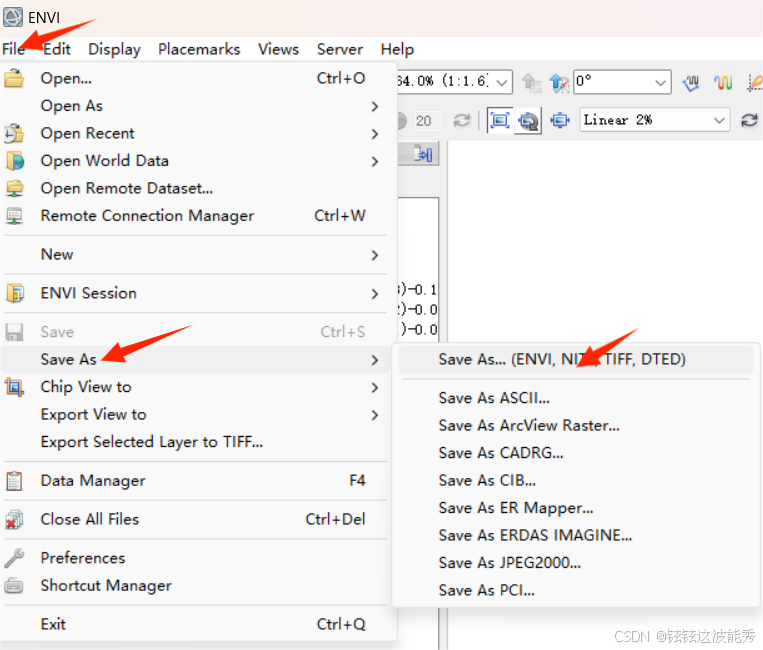This screenshot has width=763, height=650.
Task: Choose Save As JPEG2000...
Action: pyautogui.click(x=575, y=563)
